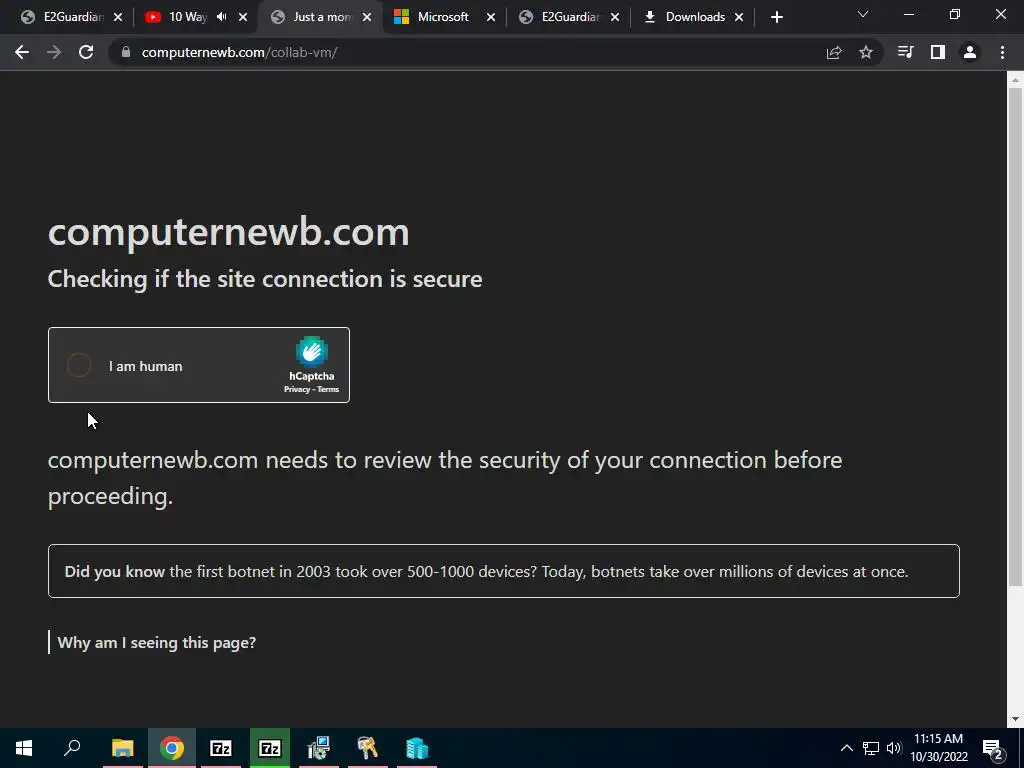
Task: Reload the current page
Action: (x=86, y=52)
